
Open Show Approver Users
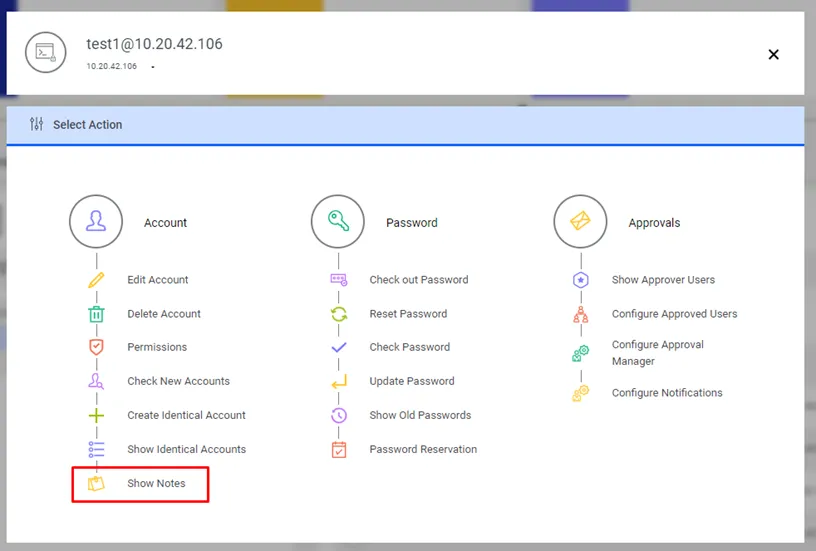click(664, 280)
